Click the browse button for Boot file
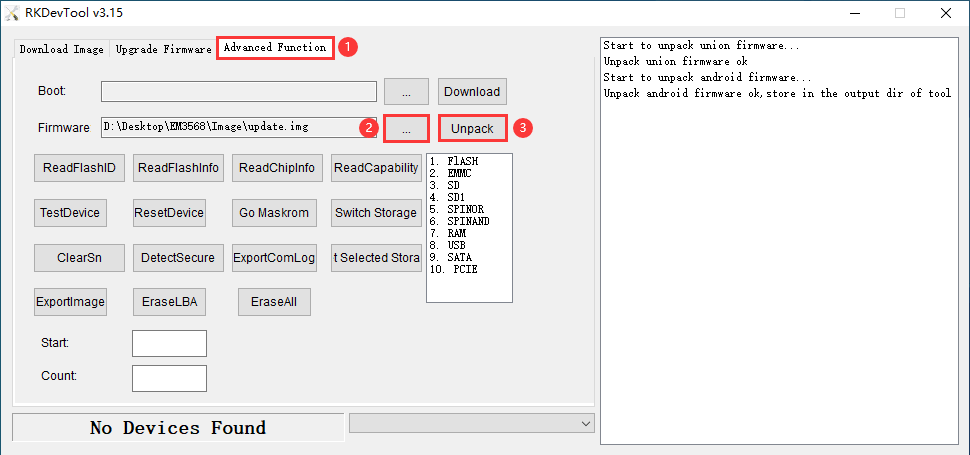 click(x=407, y=91)
